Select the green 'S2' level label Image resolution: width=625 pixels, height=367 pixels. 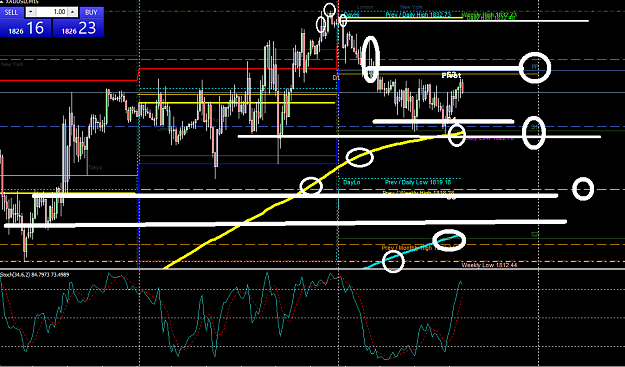click(x=535, y=235)
